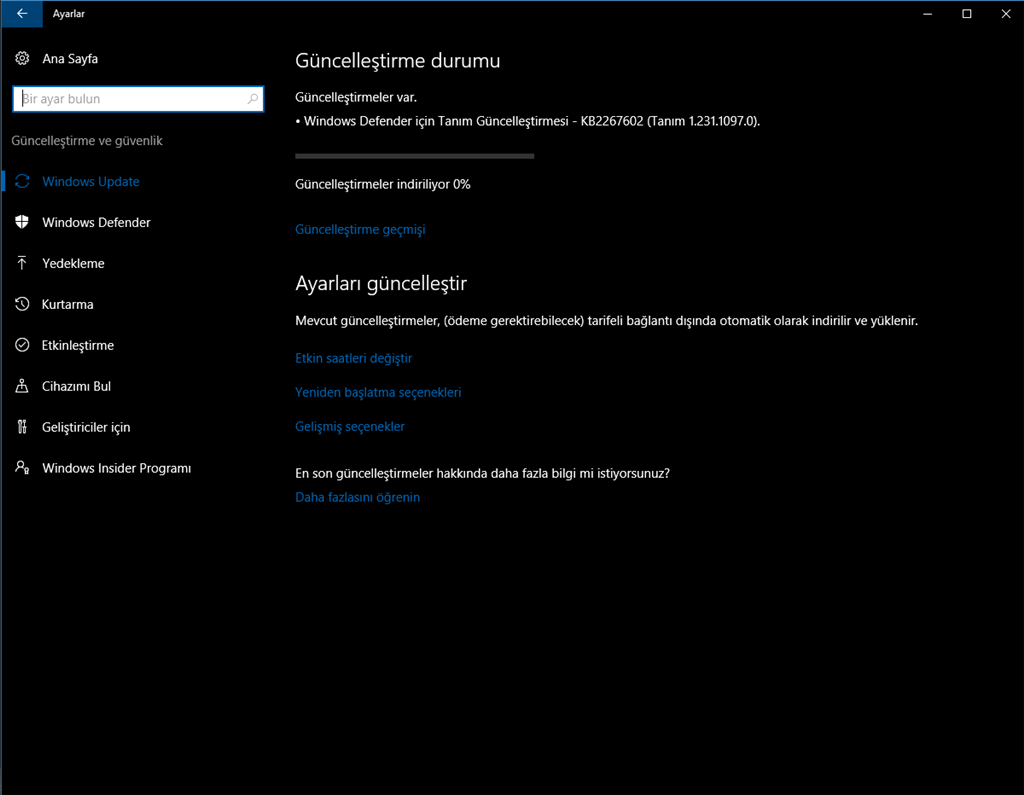Click the Güncelleştirmeler var. text
1024x795 pixels.
coord(356,97)
